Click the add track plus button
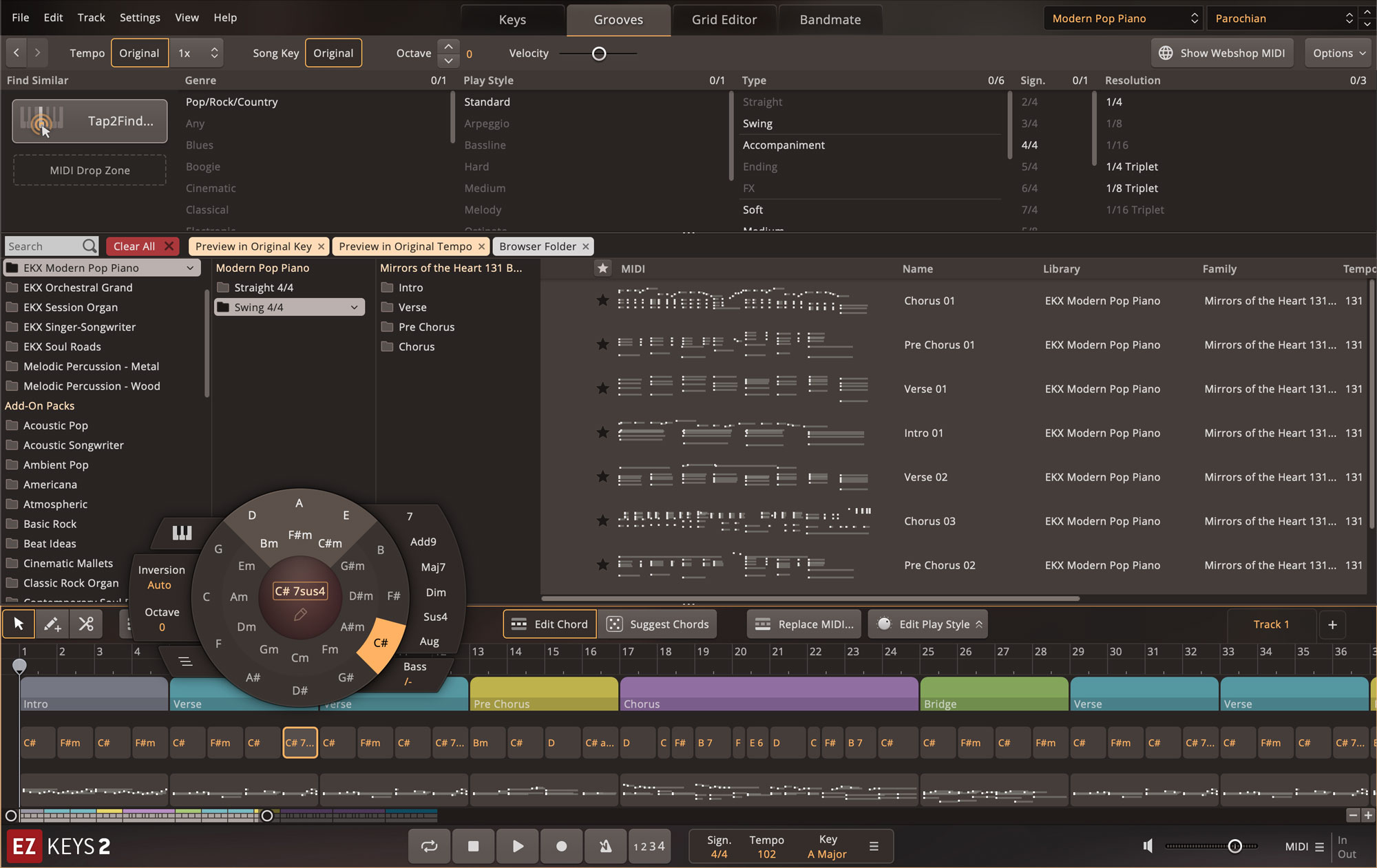This screenshot has height=868, width=1377. 1332,624
